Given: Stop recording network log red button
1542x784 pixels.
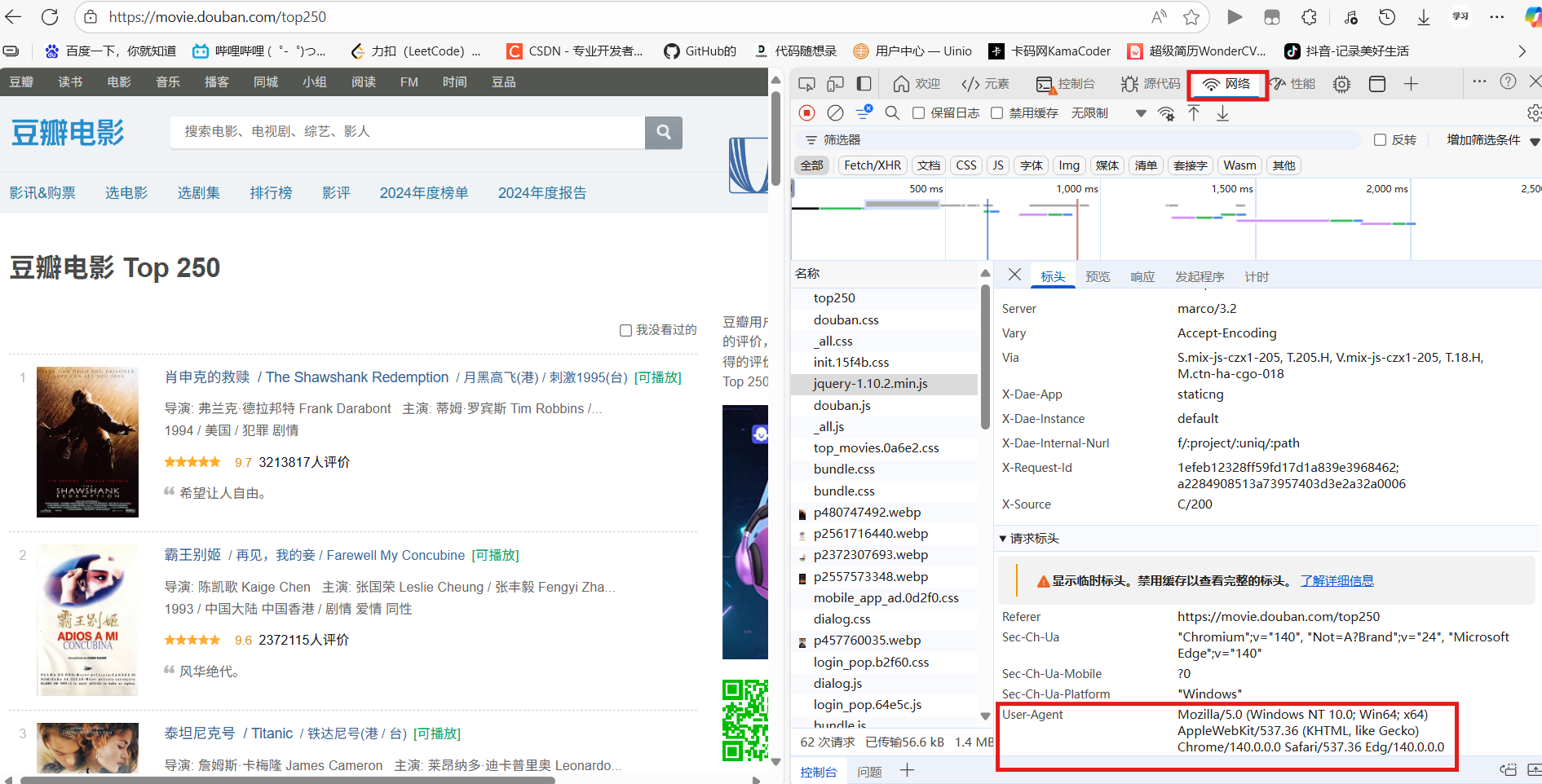Looking at the screenshot, I should pyautogui.click(x=806, y=113).
